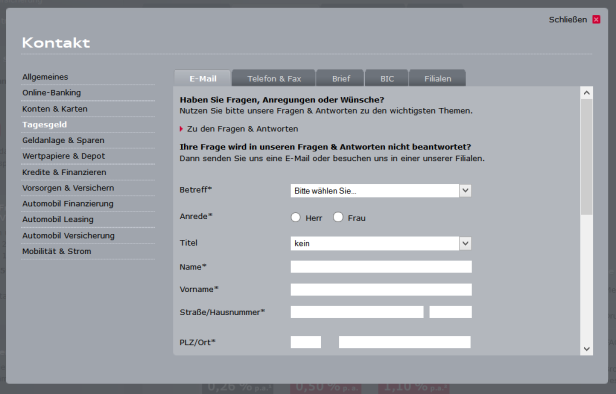Select the Herr radio button
Image resolution: width=616 pixels, height=394 pixels.
(296, 217)
